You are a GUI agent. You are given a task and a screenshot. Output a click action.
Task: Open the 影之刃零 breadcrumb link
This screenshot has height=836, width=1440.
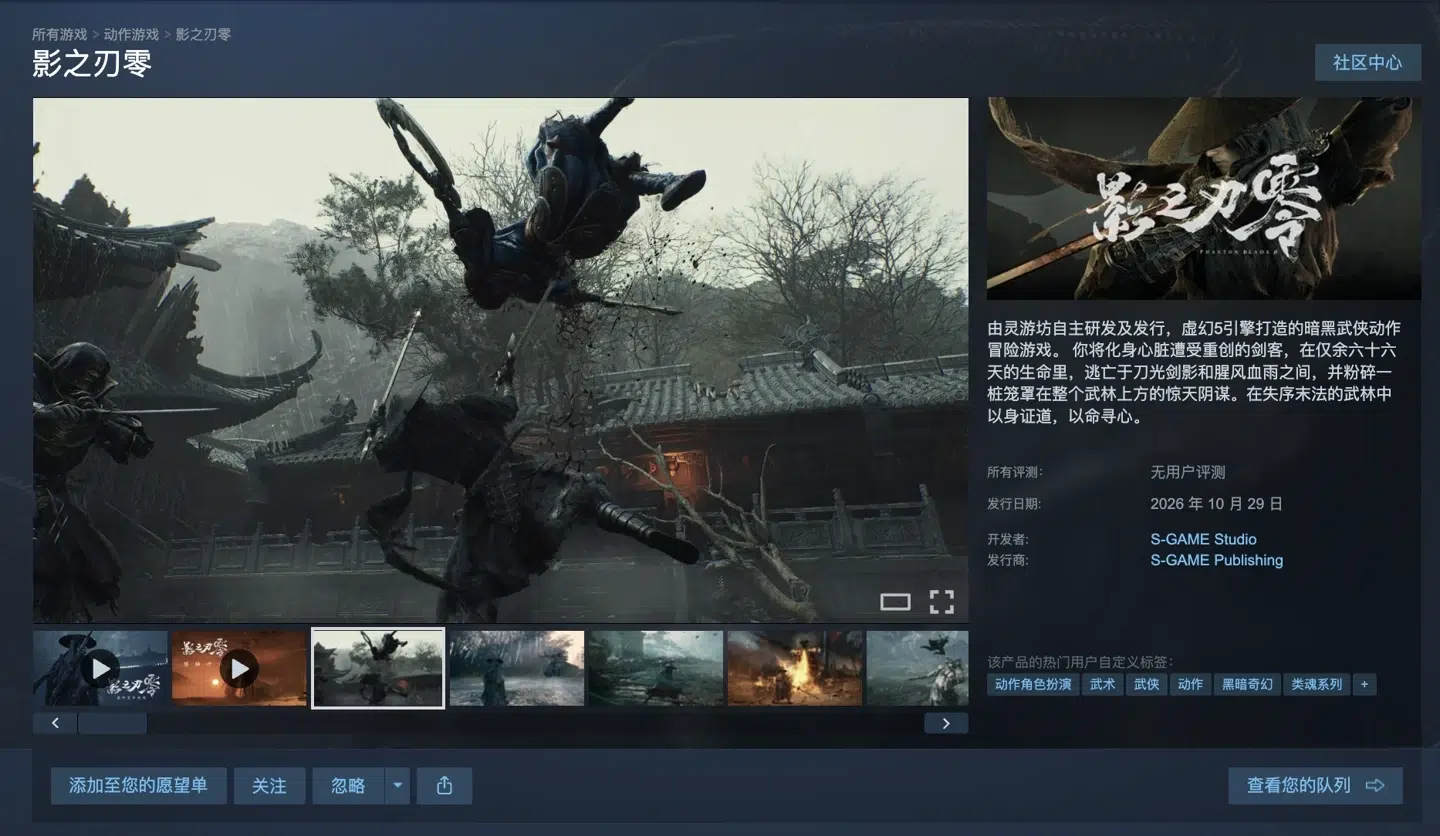coord(203,34)
